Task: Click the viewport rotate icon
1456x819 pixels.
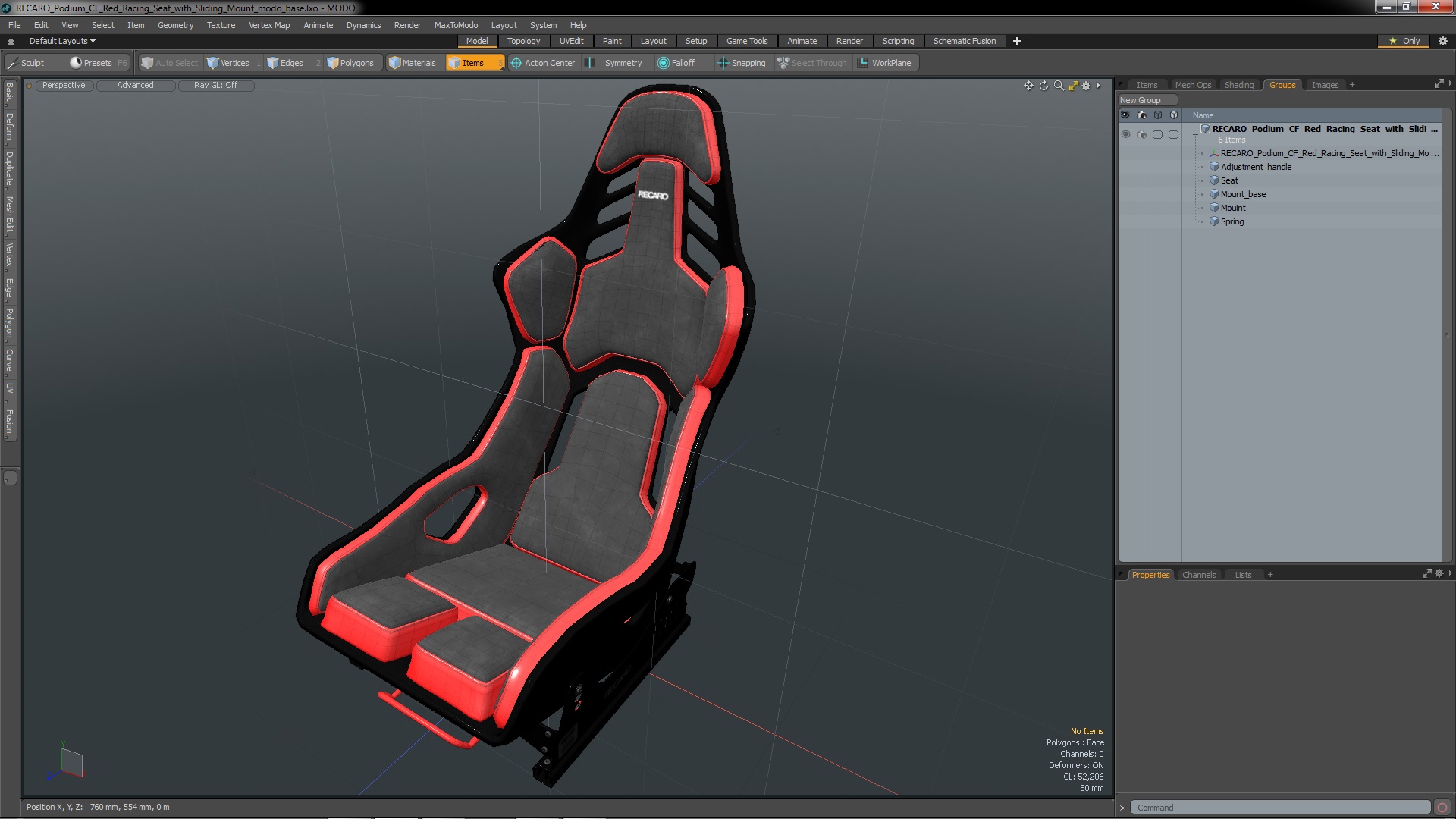Action: (1043, 86)
